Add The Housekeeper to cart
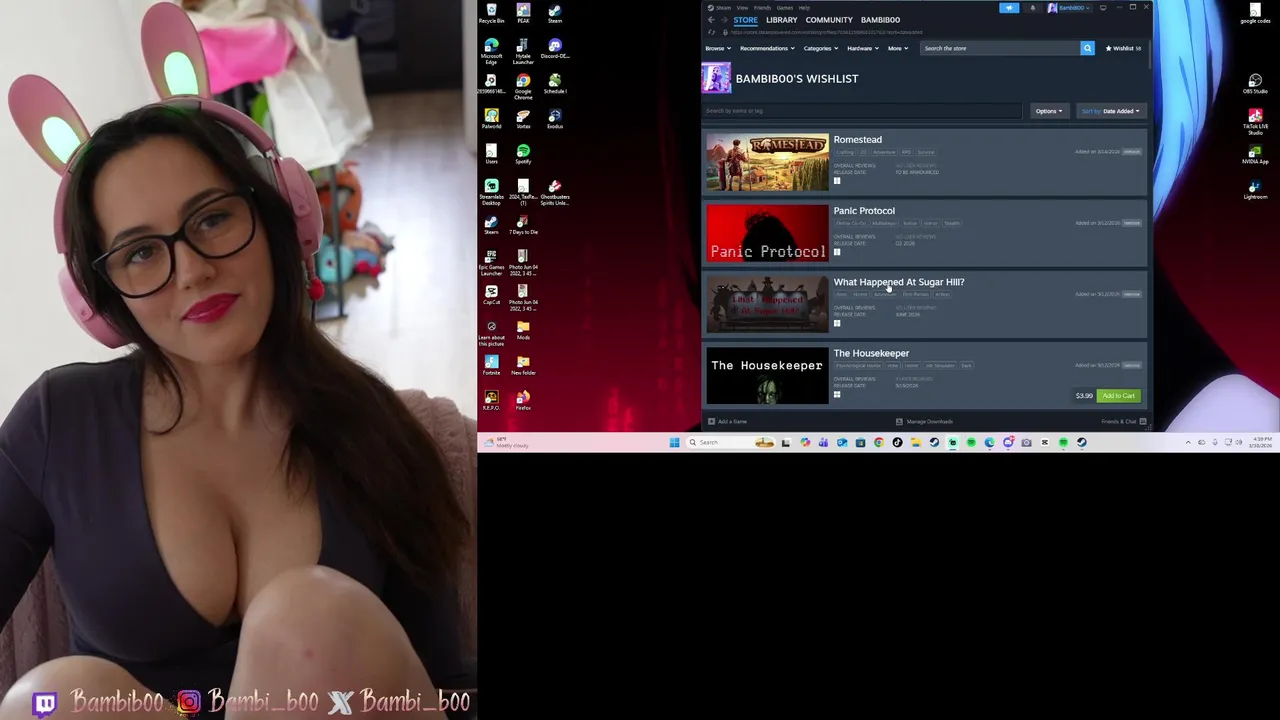Image resolution: width=1280 pixels, height=720 pixels. [1118, 396]
